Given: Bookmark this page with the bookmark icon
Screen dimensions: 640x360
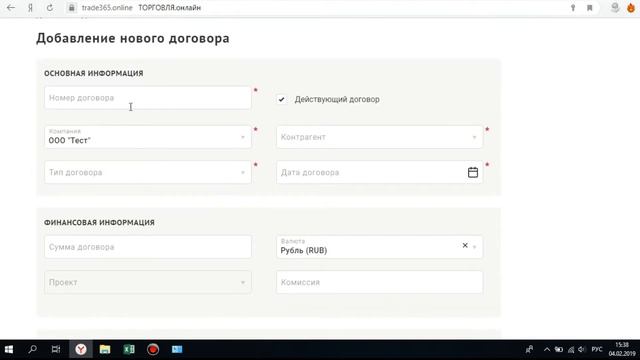Looking at the screenshot, I should (590, 8).
